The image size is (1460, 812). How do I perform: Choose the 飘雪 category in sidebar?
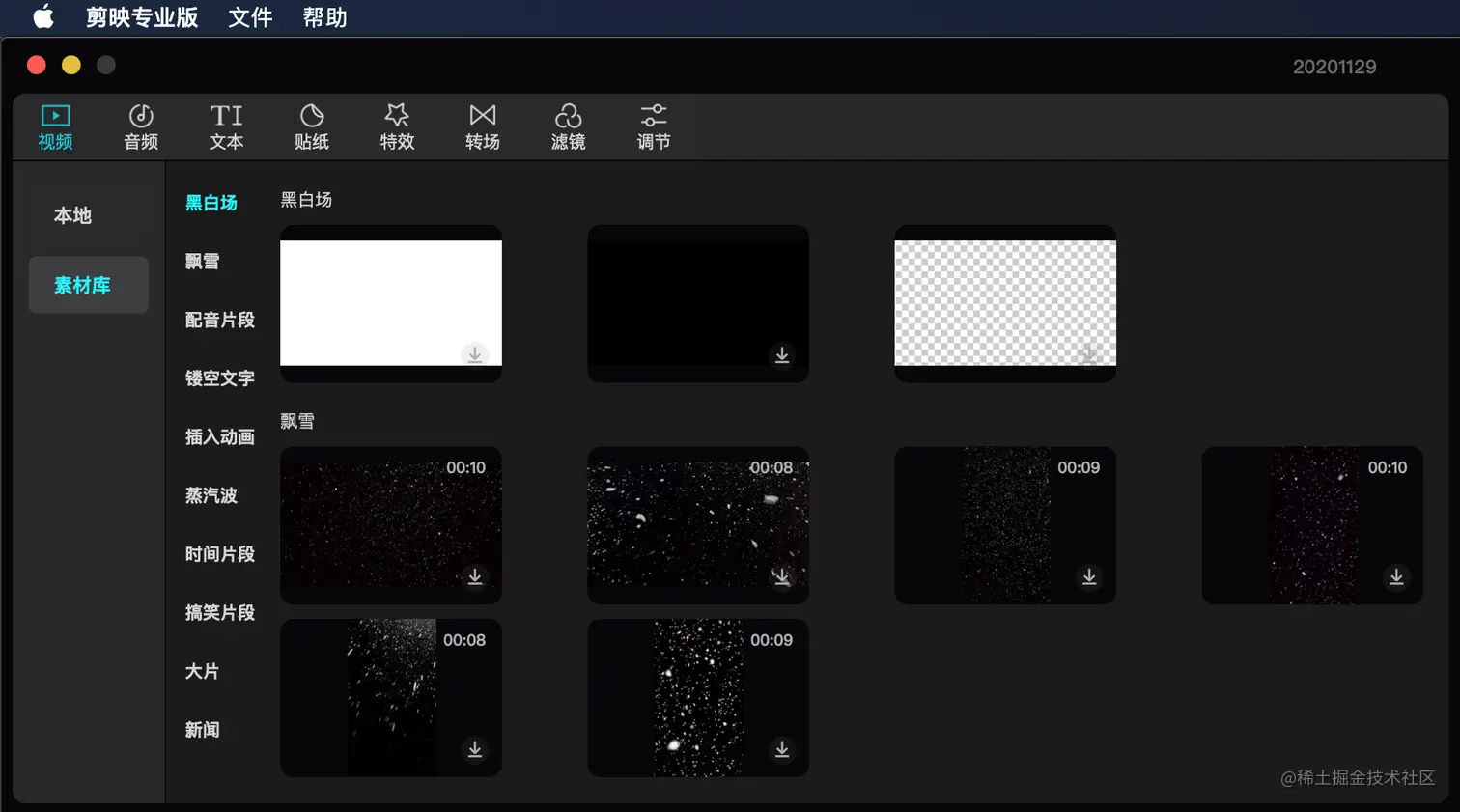coord(202,262)
